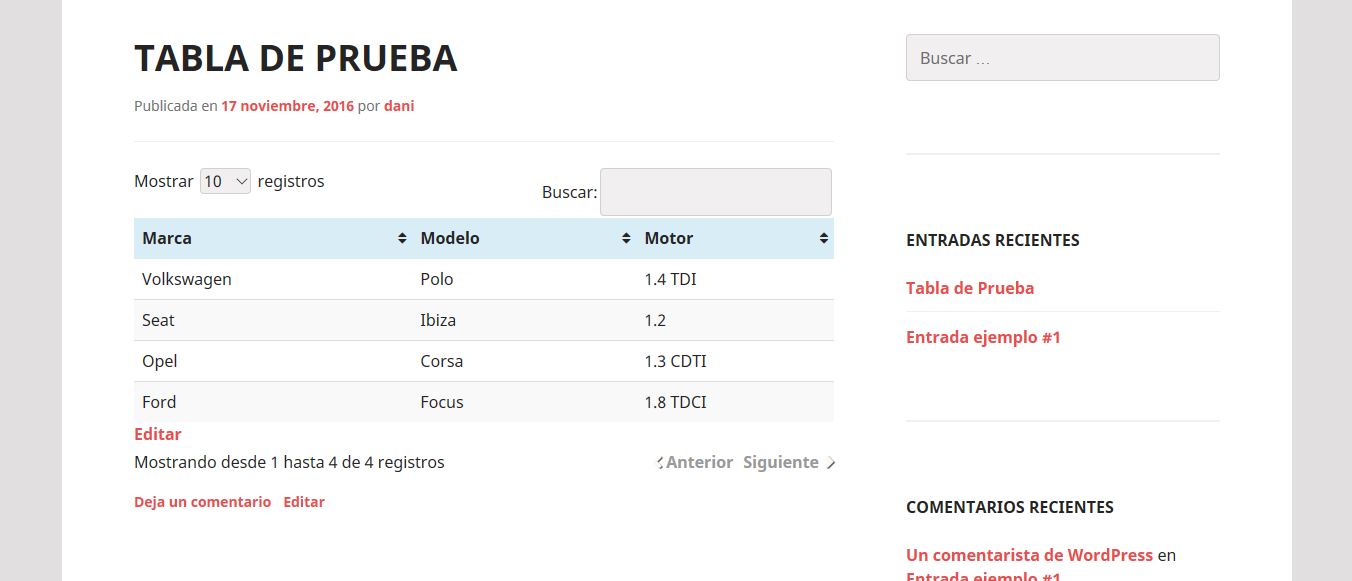Click the Buscar filter field above the table

coord(715,191)
